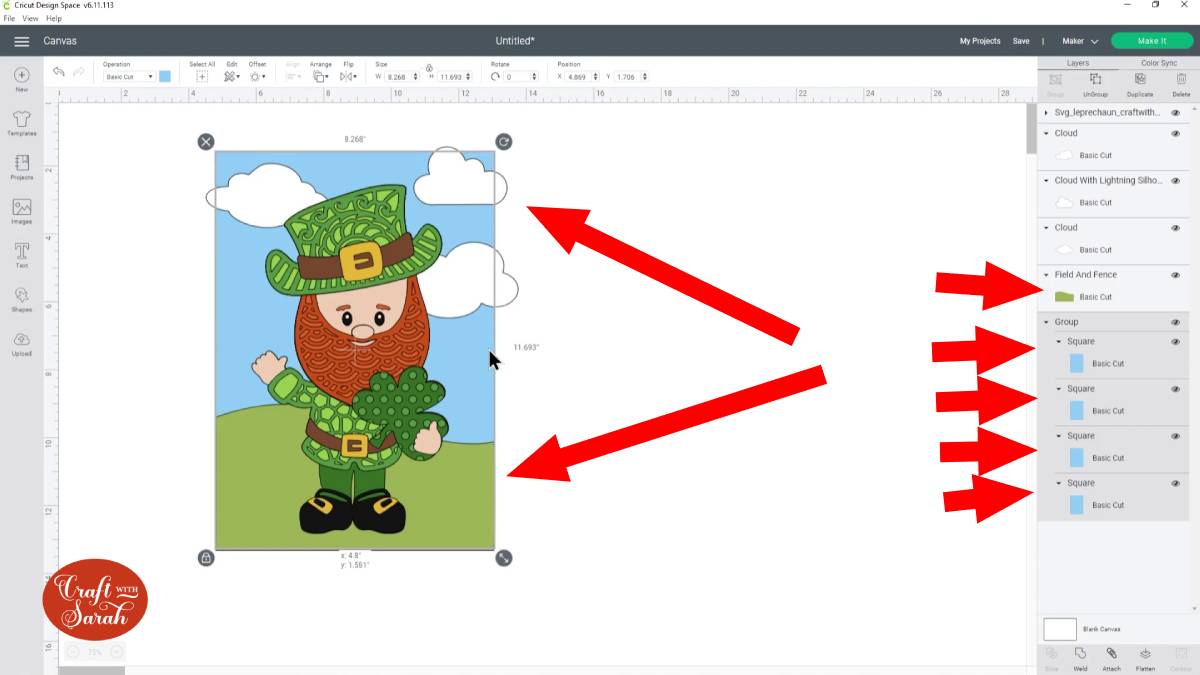Click the Rotate value field
1200x675 pixels.
click(521, 77)
